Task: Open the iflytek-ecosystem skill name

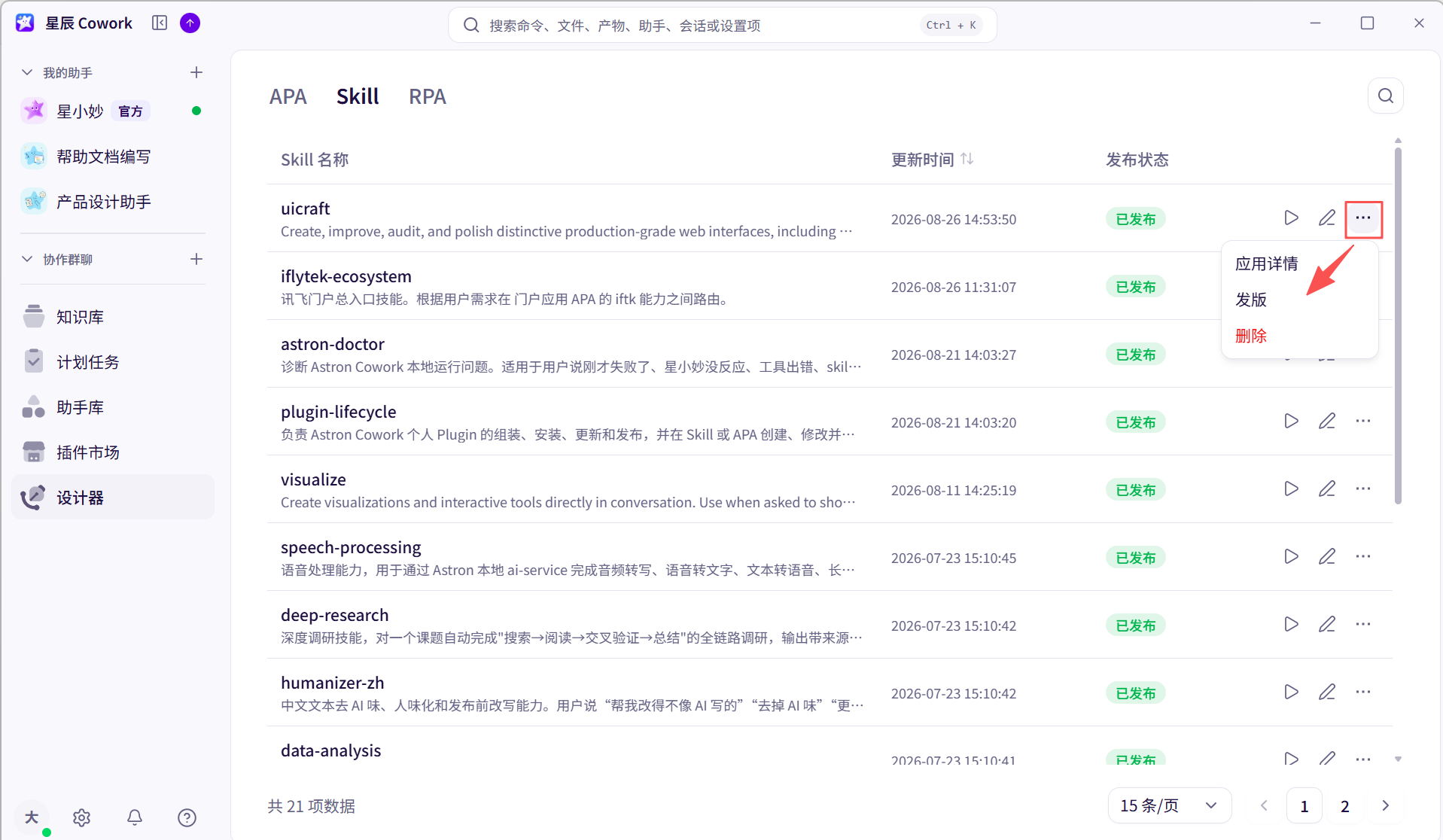Action: click(x=346, y=276)
